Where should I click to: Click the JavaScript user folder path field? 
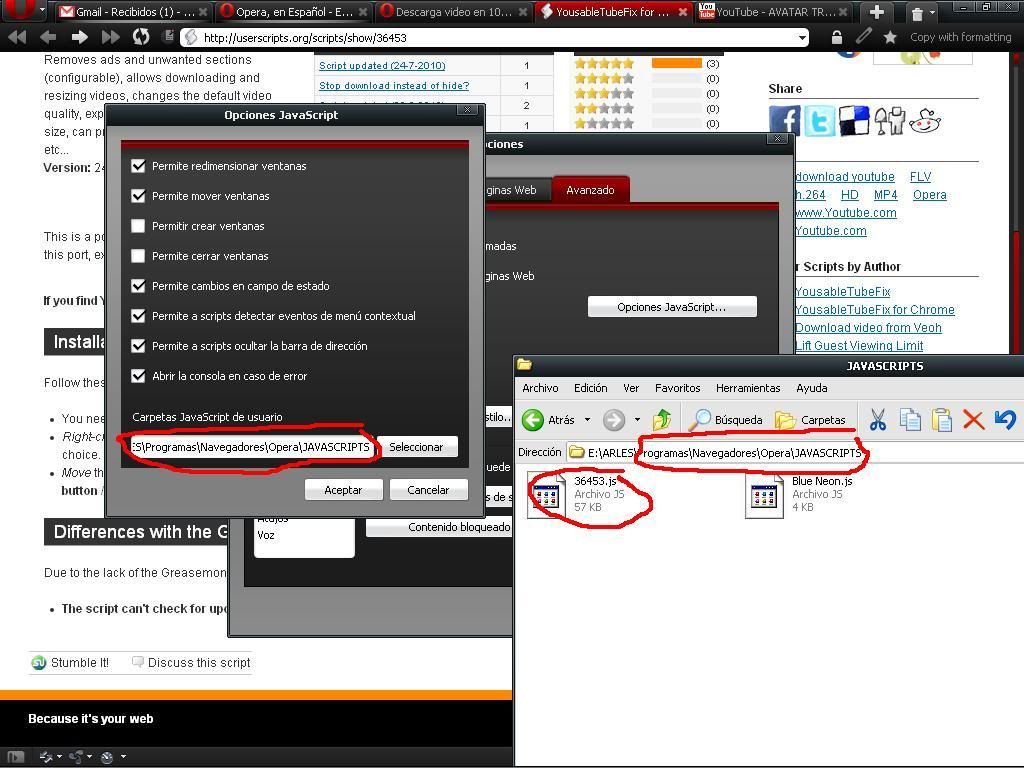click(x=250, y=447)
